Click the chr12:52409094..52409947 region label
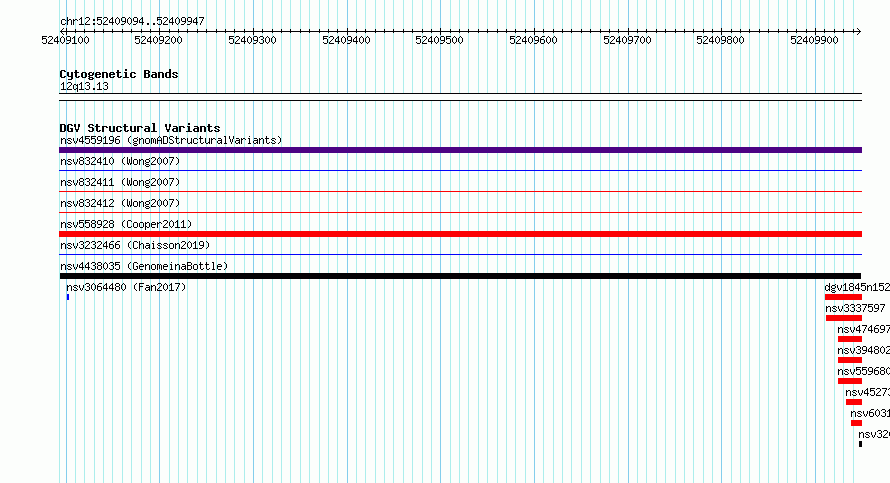 [132, 22]
